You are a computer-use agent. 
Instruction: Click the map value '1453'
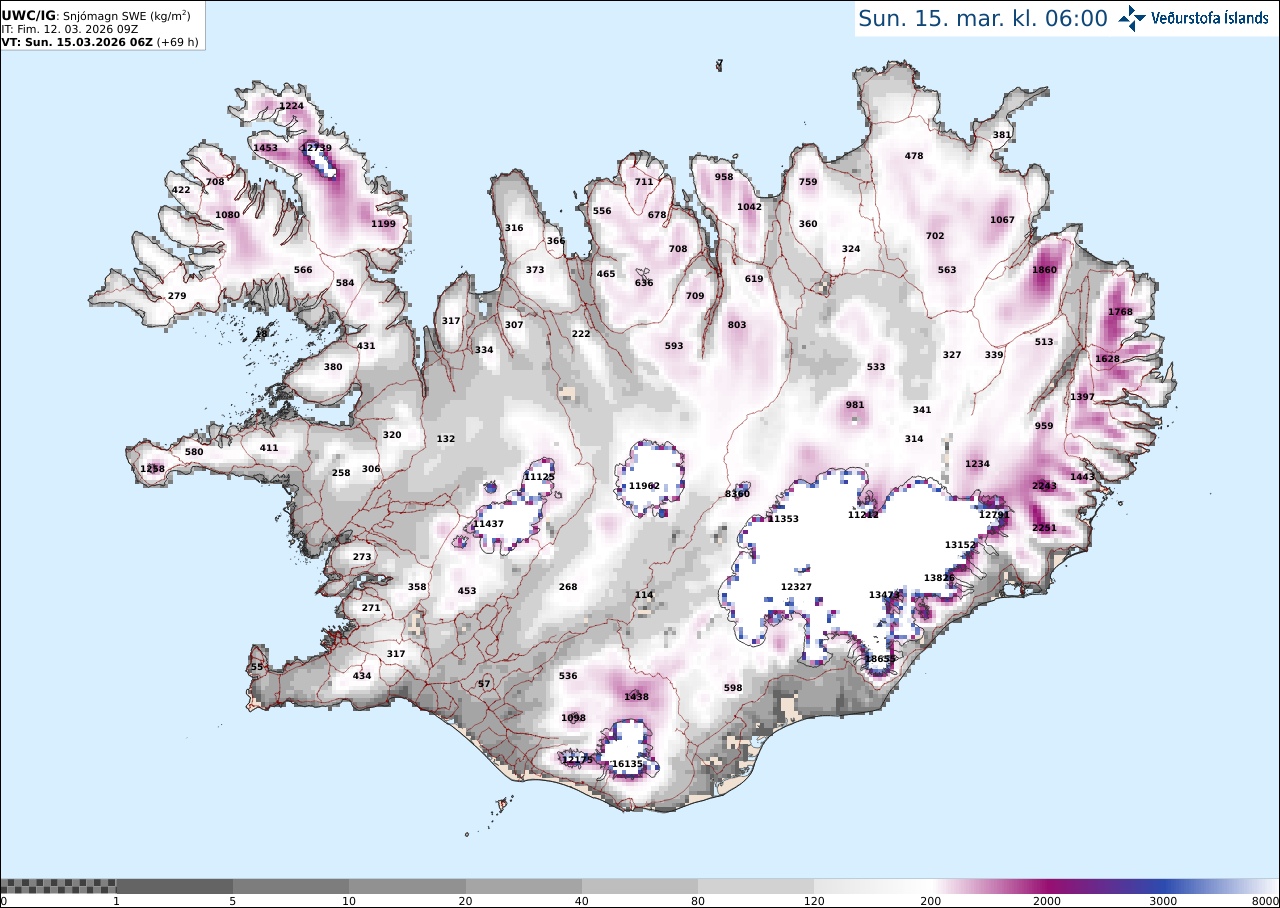[265, 148]
